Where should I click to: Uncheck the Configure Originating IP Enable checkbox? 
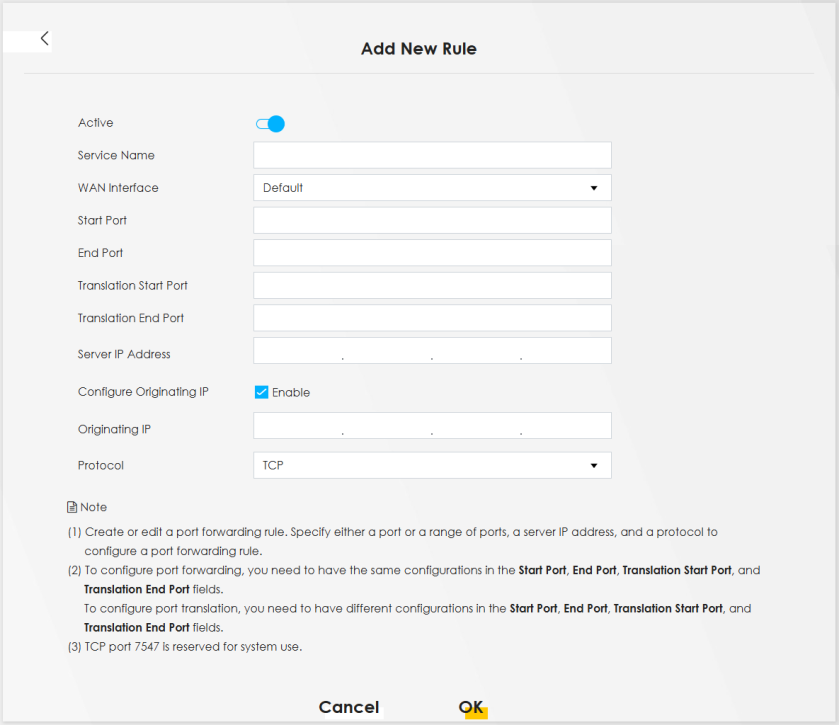(261, 393)
